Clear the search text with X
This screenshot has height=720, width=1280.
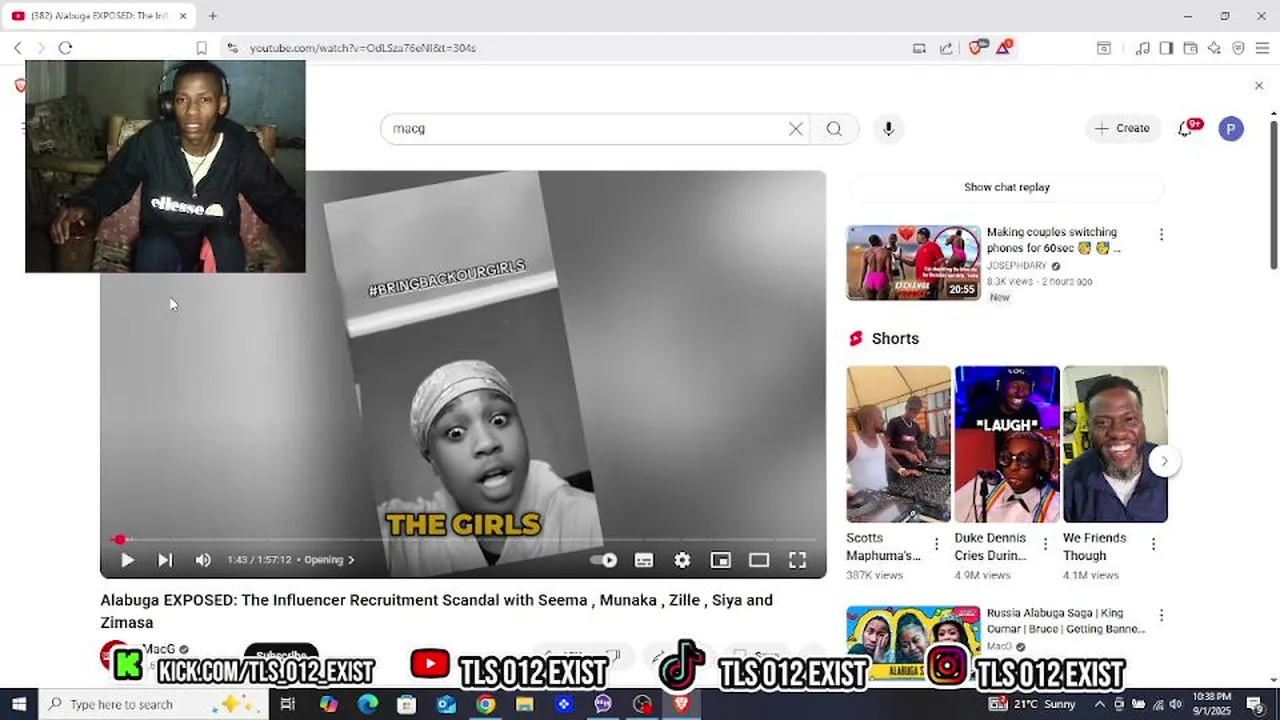point(795,128)
